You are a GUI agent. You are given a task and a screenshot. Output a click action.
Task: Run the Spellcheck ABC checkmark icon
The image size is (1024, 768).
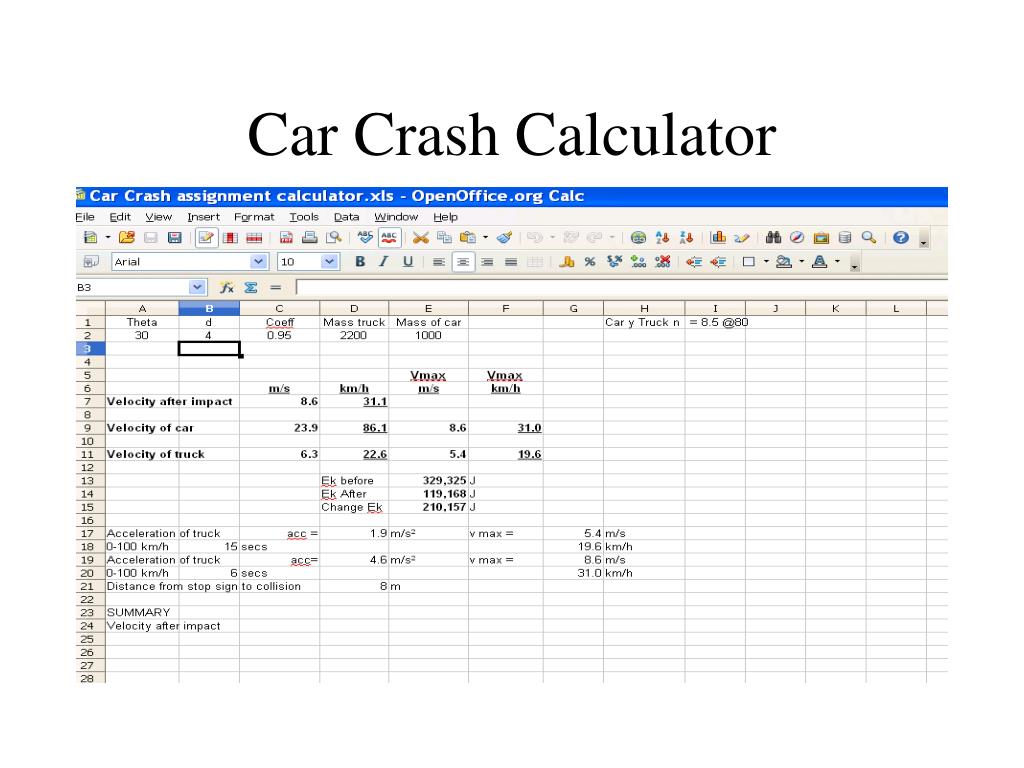[365, 238]
